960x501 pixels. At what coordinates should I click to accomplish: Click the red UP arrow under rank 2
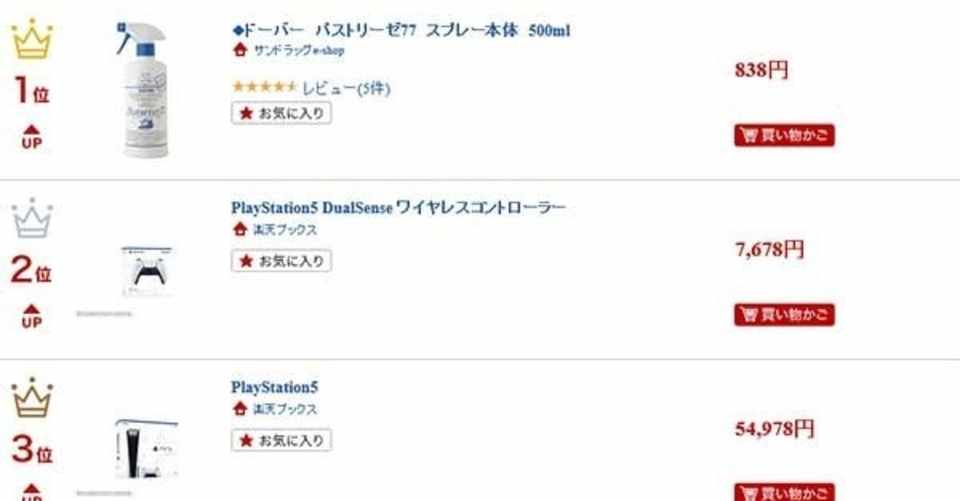tap(31, 315)
